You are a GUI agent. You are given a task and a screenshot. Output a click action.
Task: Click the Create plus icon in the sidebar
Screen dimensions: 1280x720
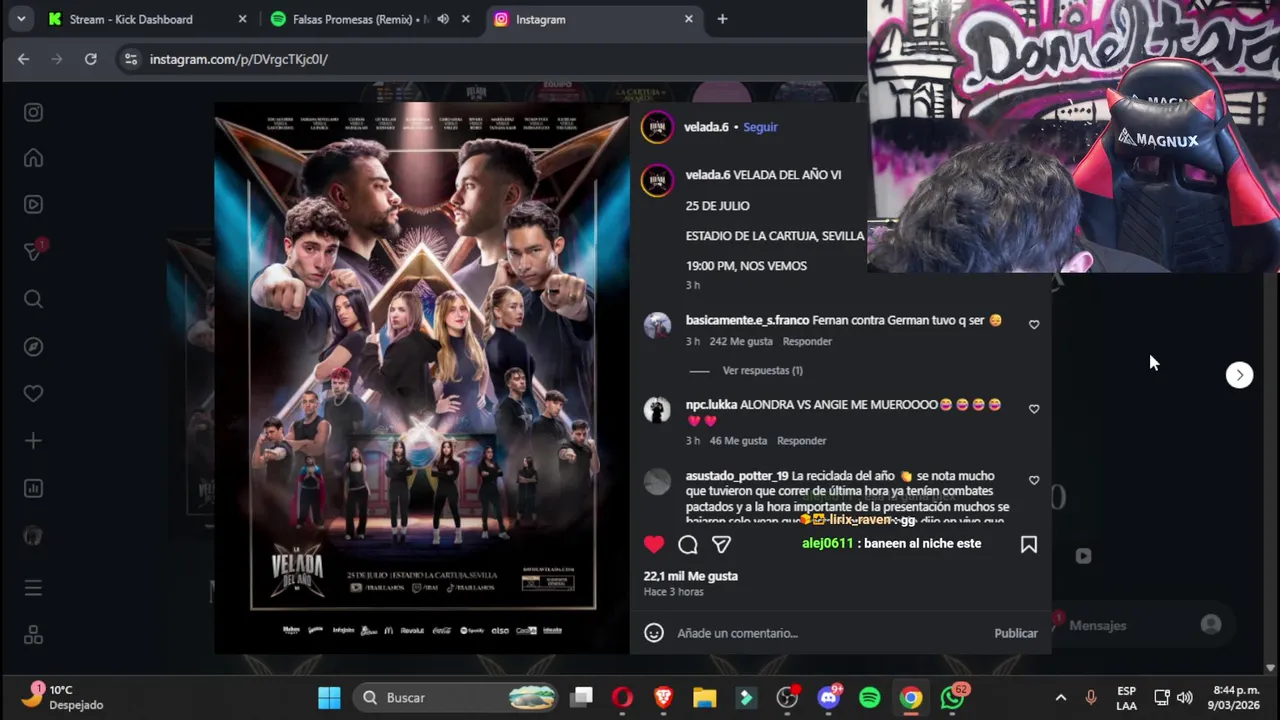pyautogui.click(x=33, y=441)
